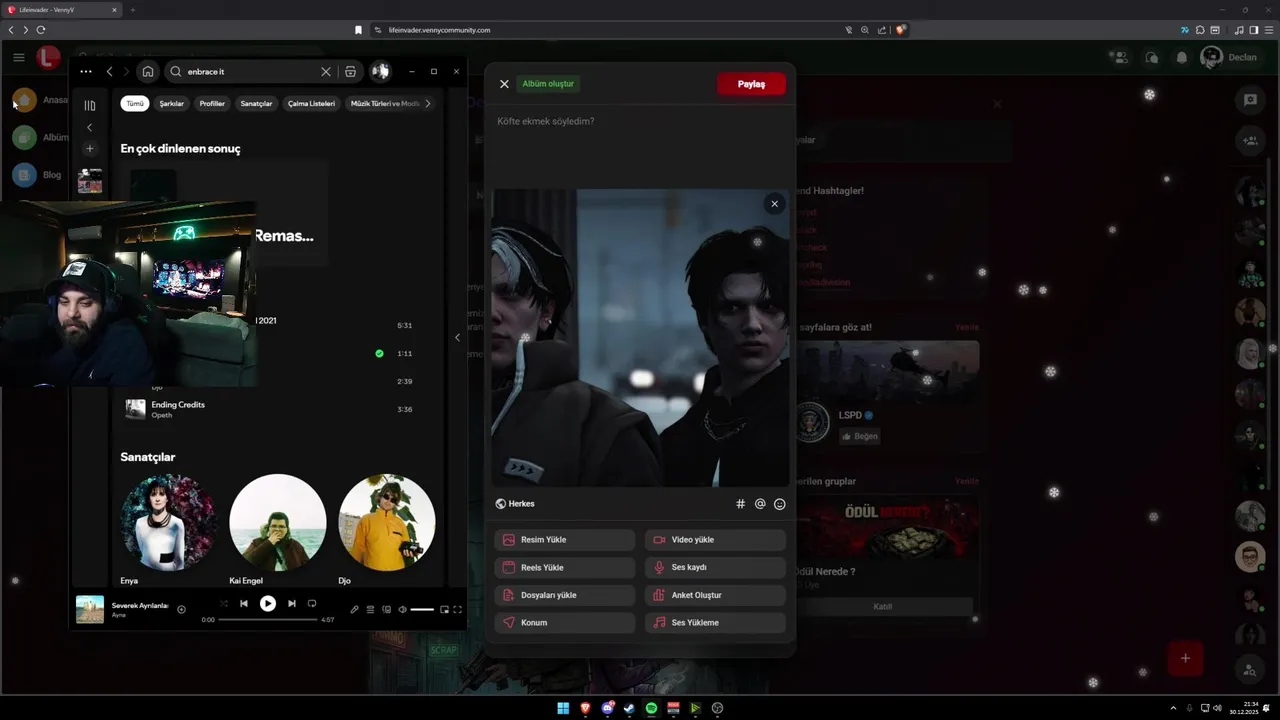
Task: Click Resim Yükle button
Action: (x=564, y=540)
